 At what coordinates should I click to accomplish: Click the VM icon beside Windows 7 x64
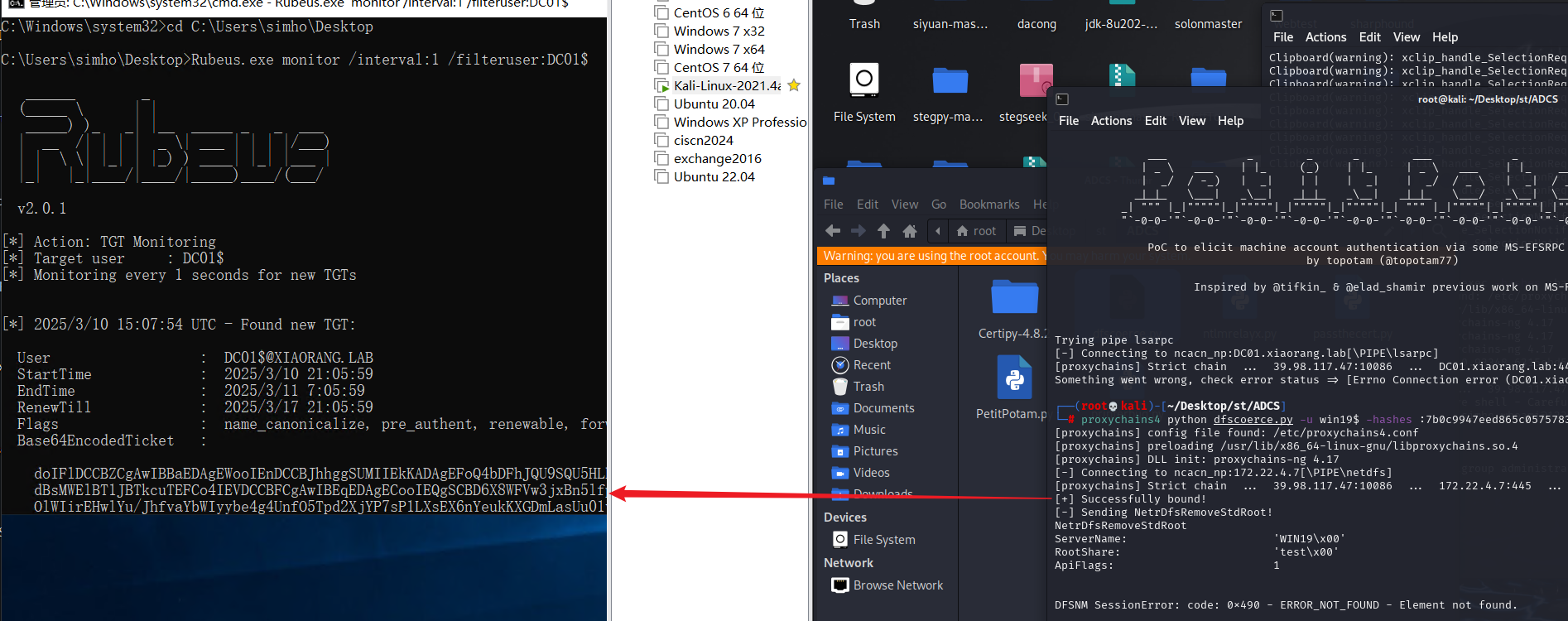point(661,49)
